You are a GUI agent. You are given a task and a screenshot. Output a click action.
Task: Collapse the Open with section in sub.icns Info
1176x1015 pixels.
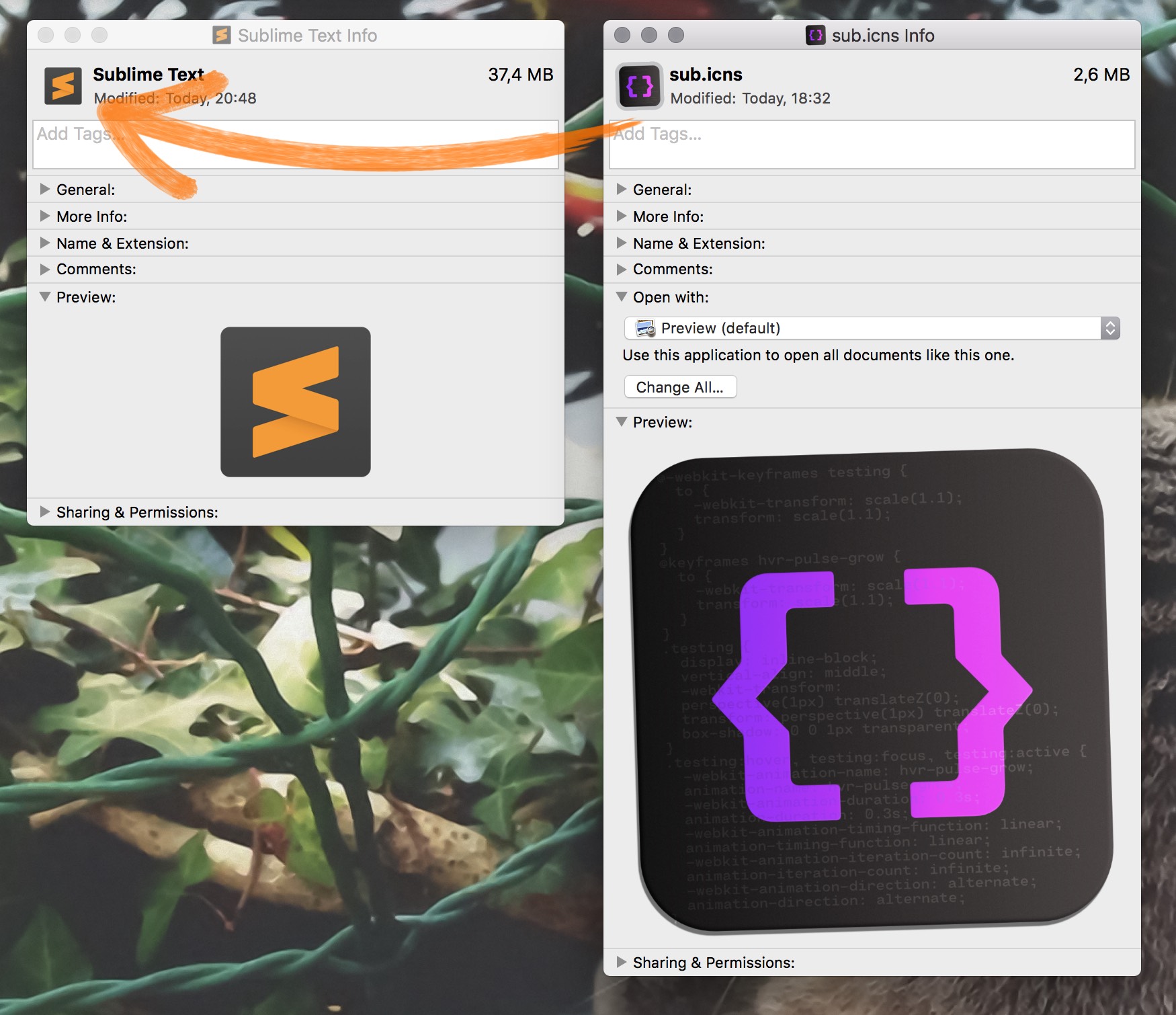coord(622,296)
